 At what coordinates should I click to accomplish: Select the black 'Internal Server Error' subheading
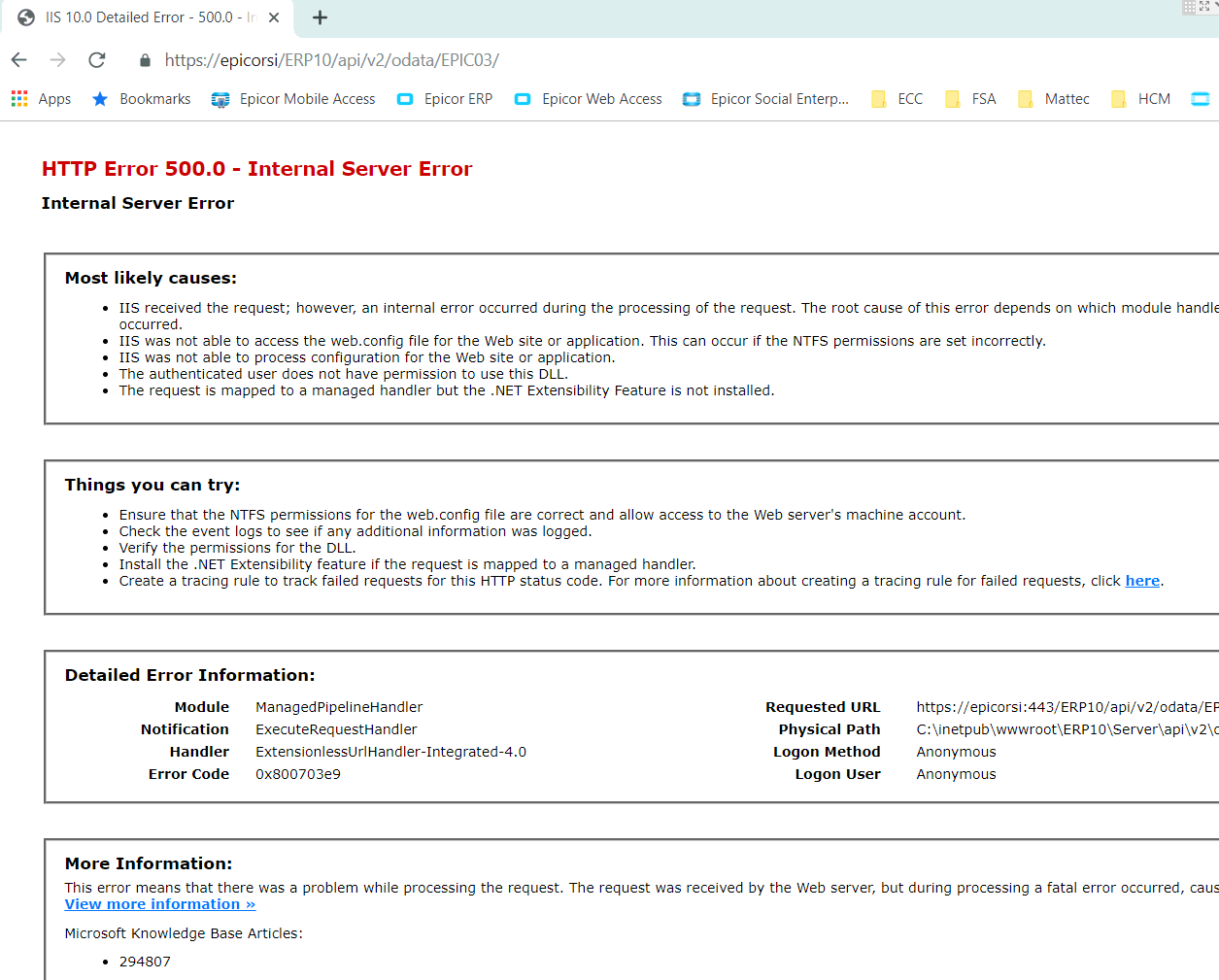pyautogui.click(x=138, y=203)
